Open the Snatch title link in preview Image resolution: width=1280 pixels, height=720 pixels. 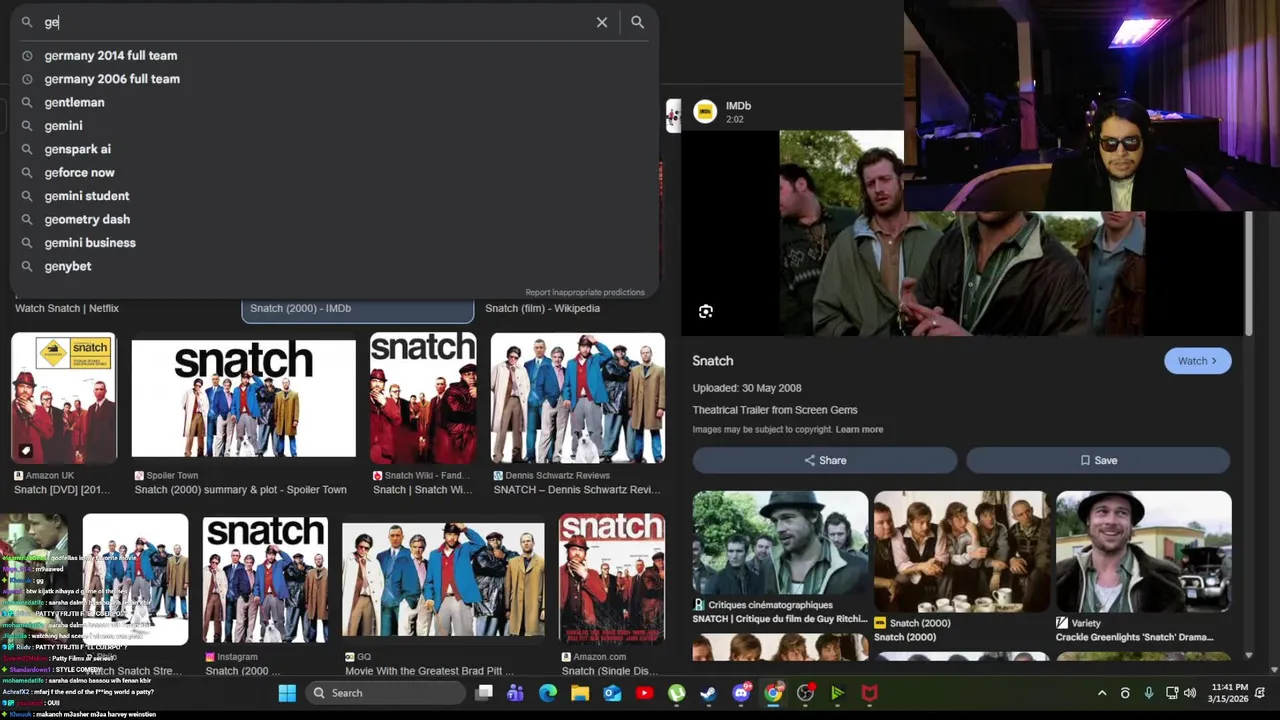coord(713,361)
